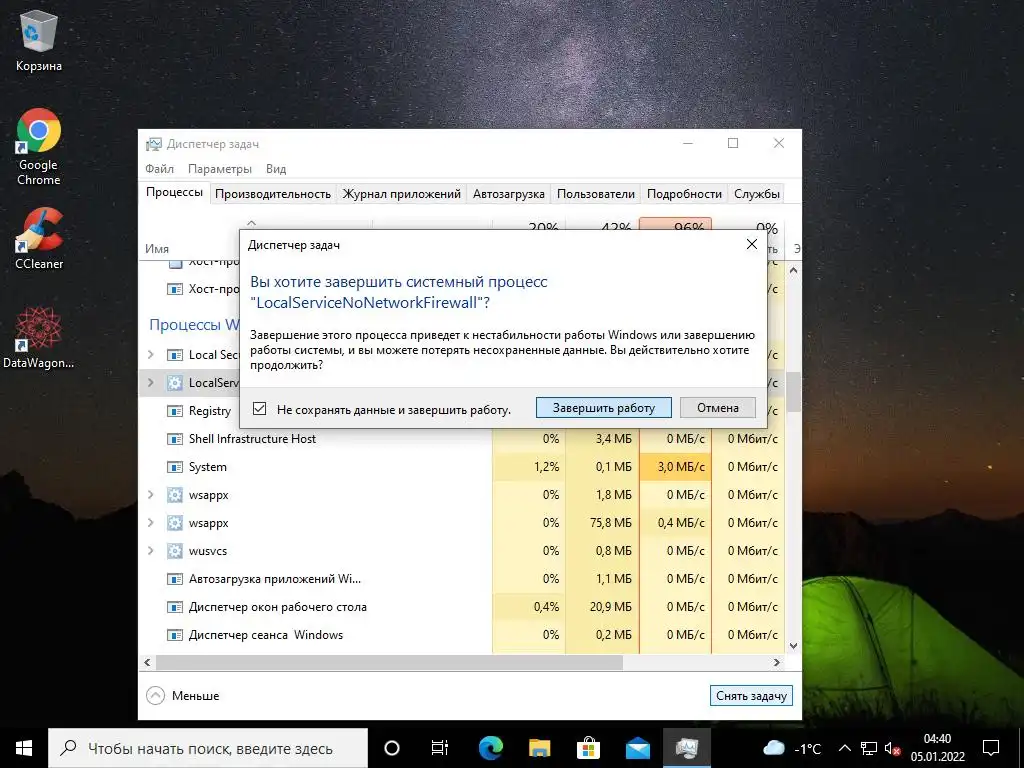The width and height of the screenshot is (1024, 768).
Task: Select the Процессы tab
Action: click(174, 193)
